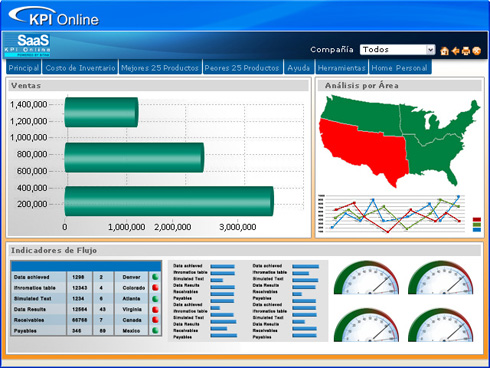Open the Mejores 25 Productos tab

160,68
